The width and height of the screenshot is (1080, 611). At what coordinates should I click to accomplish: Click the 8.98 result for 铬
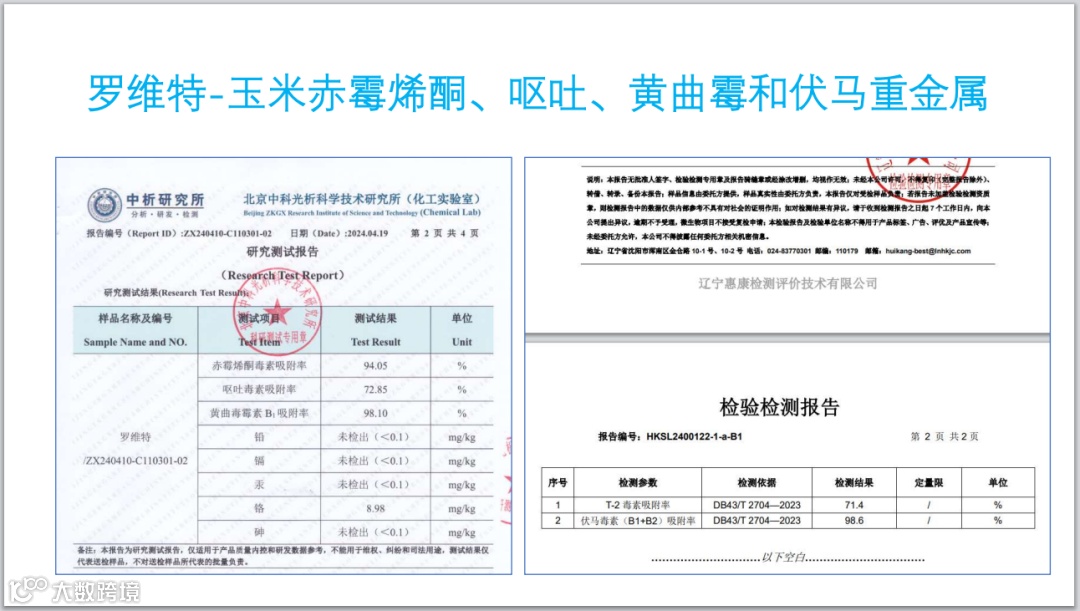pos(375,508)
